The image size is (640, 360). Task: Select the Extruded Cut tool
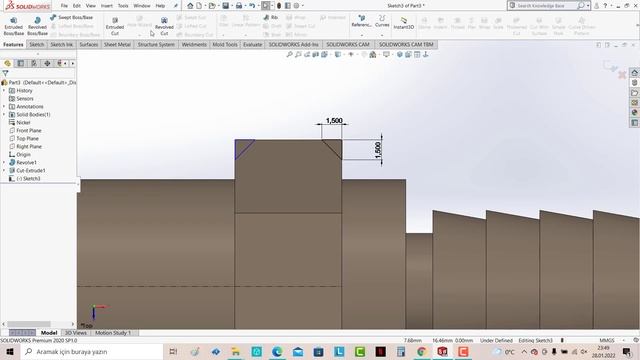pos(115,27)
